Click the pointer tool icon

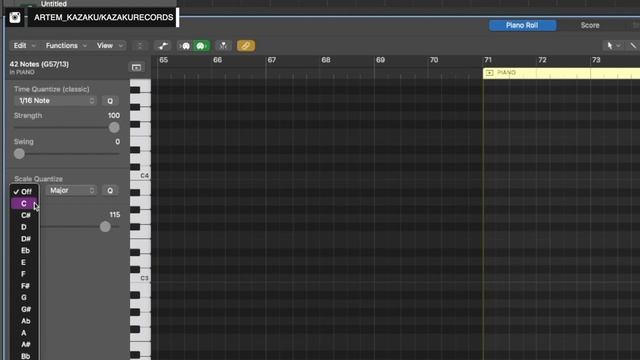[610, 46]
